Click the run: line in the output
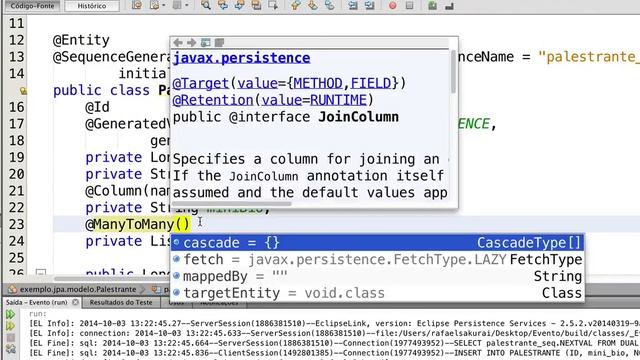 click(38, 313)
